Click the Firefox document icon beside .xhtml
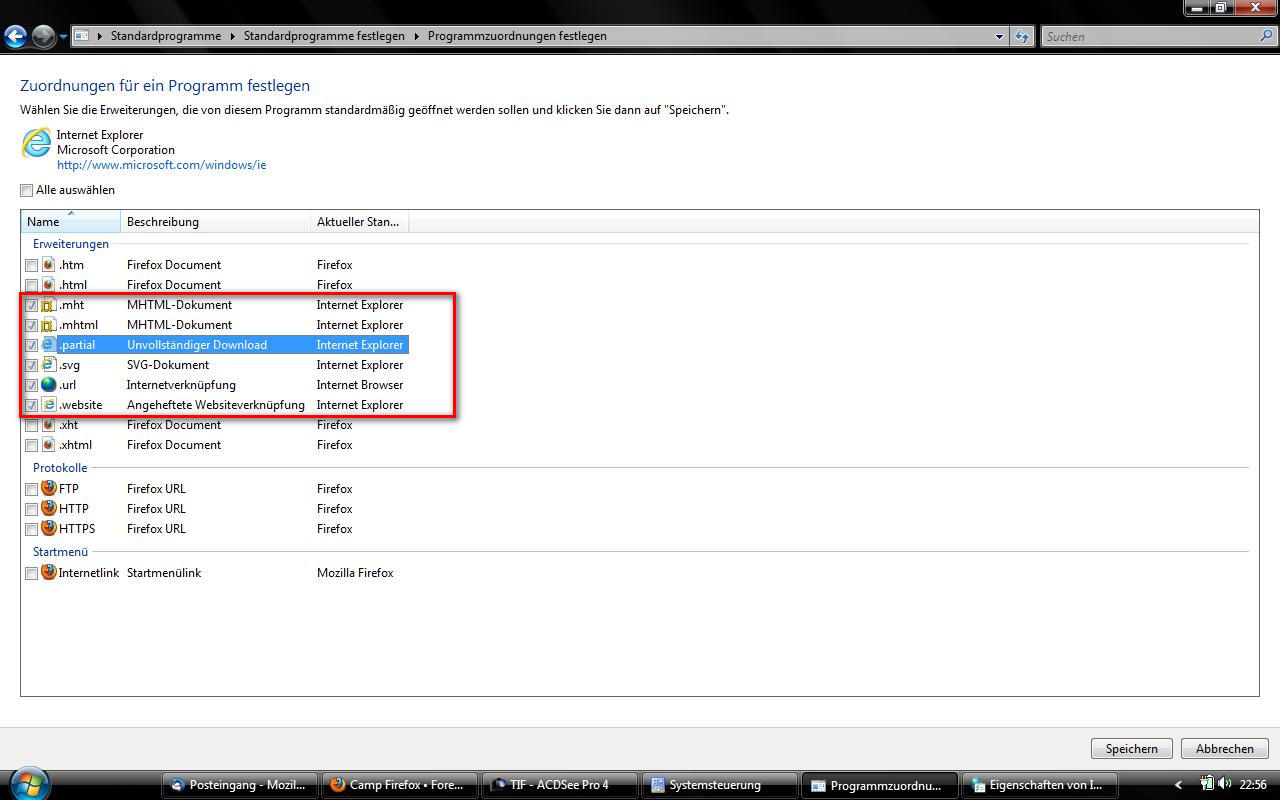Screen dimensions: 1280x800 point(48,445)
